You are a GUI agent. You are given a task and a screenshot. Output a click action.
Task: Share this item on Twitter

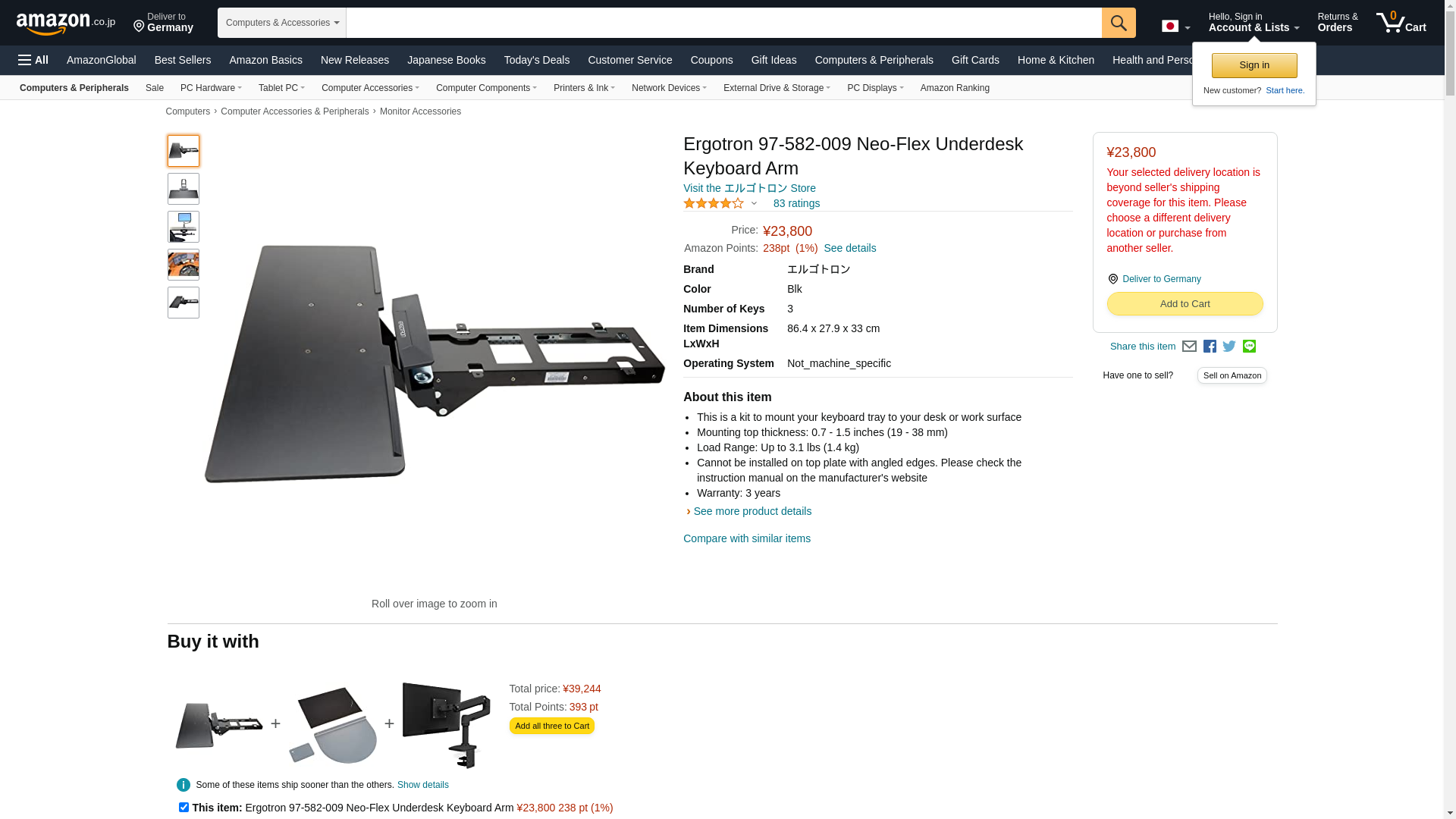tap(1229, 347)
